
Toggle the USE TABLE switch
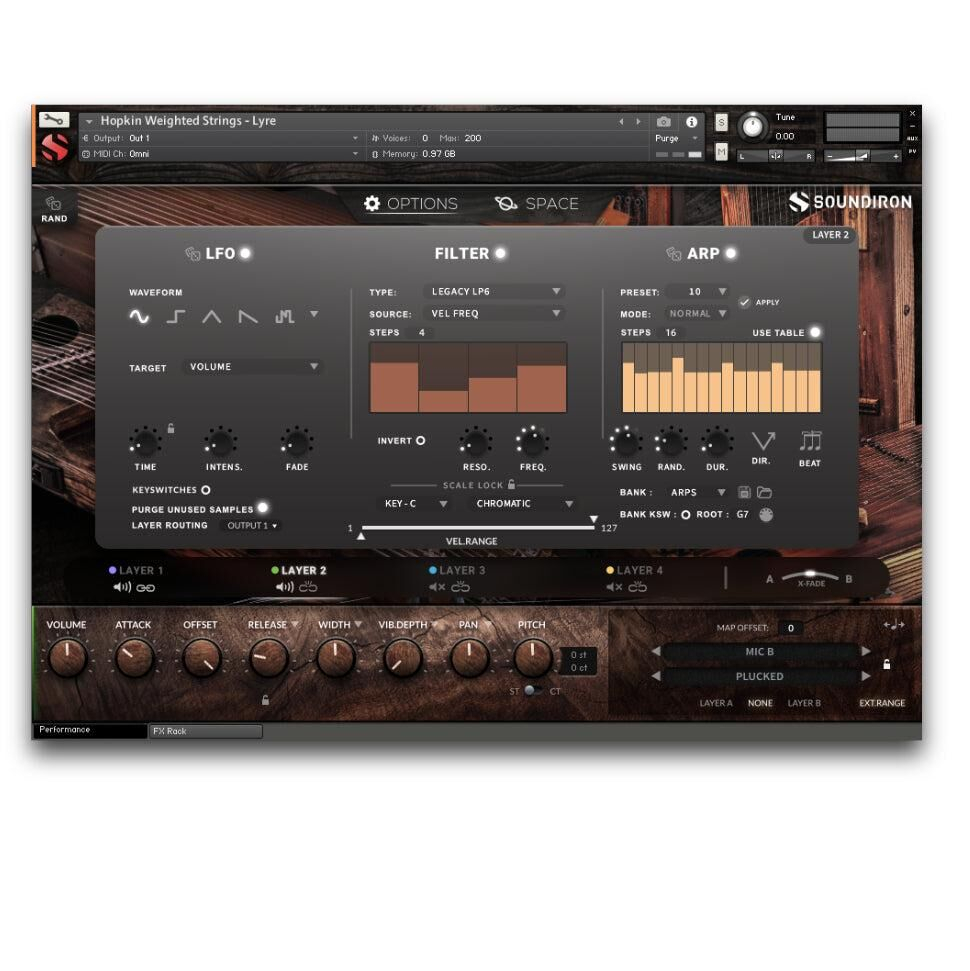815,332
